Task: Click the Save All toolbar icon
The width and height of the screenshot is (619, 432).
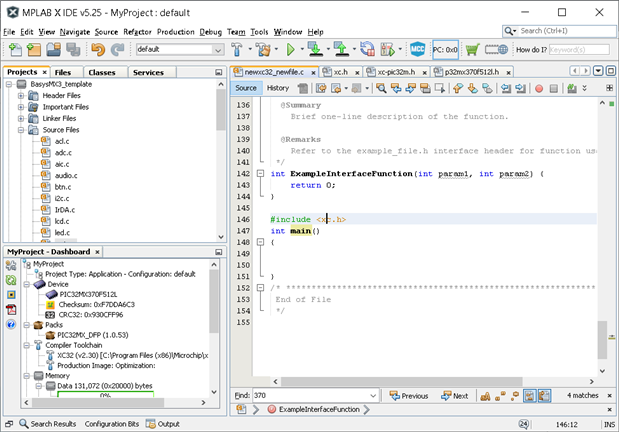Action: click(x=73, y=49)
